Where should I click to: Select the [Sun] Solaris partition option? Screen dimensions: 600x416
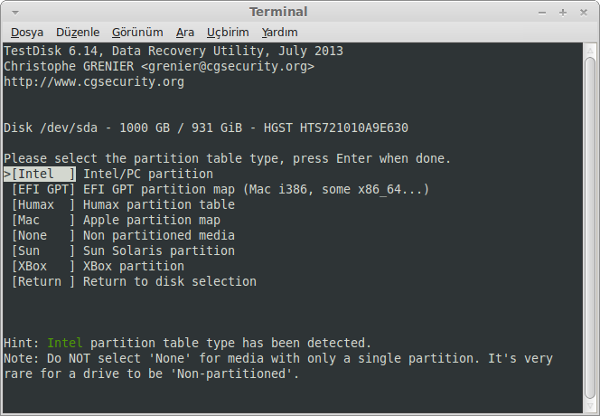tap(123, 251)
